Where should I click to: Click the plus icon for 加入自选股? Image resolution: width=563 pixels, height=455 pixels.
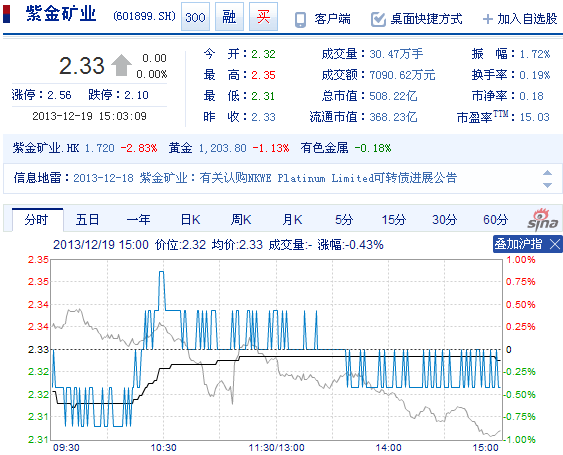click(488, 19)
